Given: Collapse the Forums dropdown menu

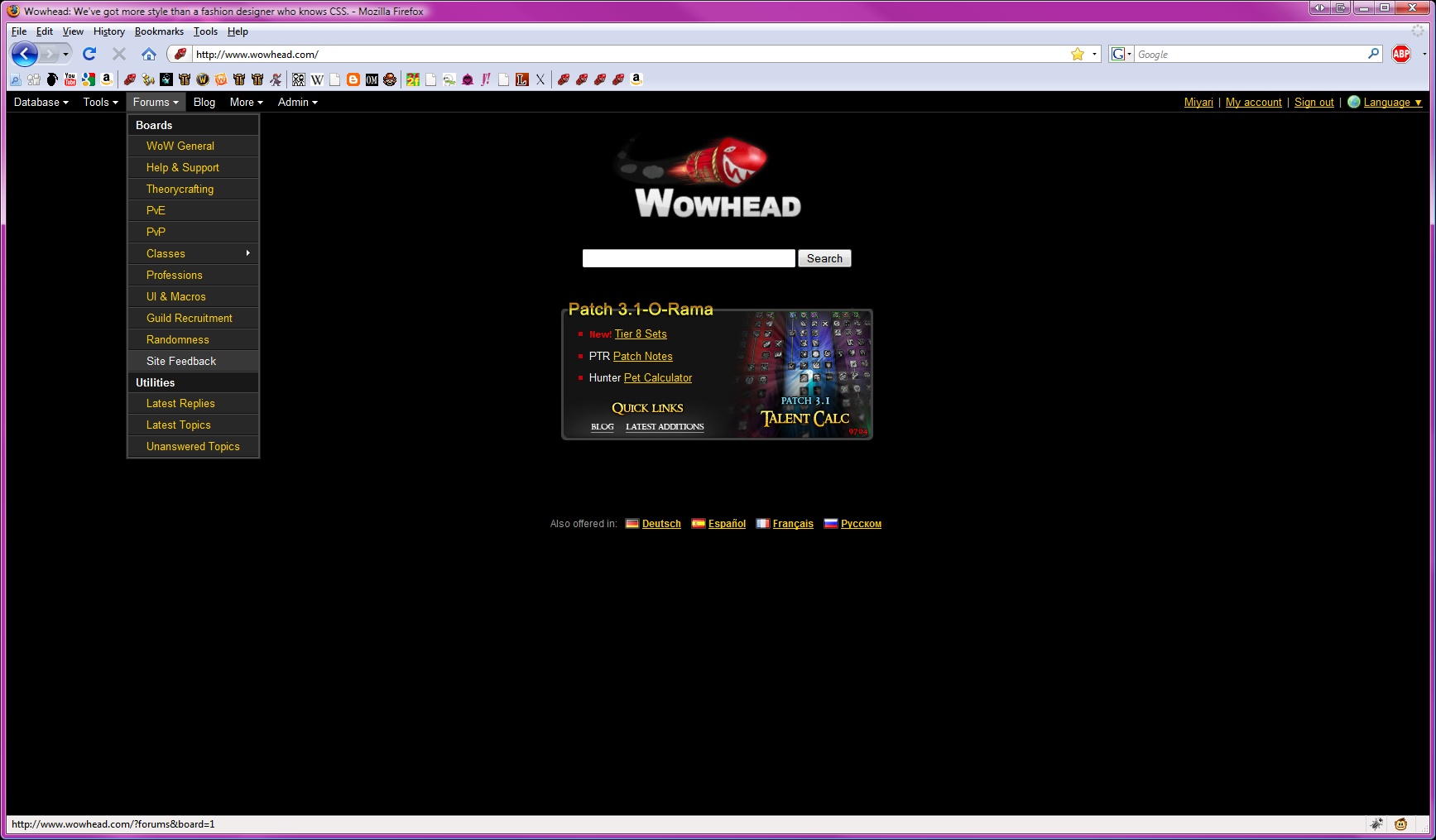Looking at the screenshot, I should (x=156, y=103).
